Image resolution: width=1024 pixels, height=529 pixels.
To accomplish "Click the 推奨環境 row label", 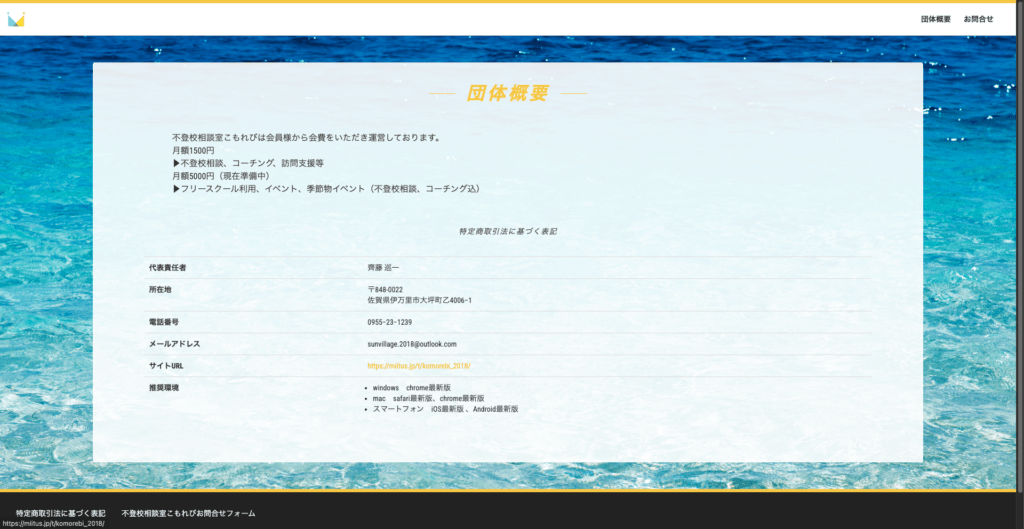I will (163, 387).
